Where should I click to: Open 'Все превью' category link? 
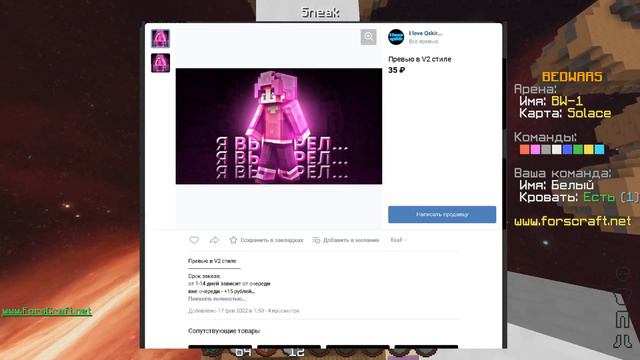point(423,41)
